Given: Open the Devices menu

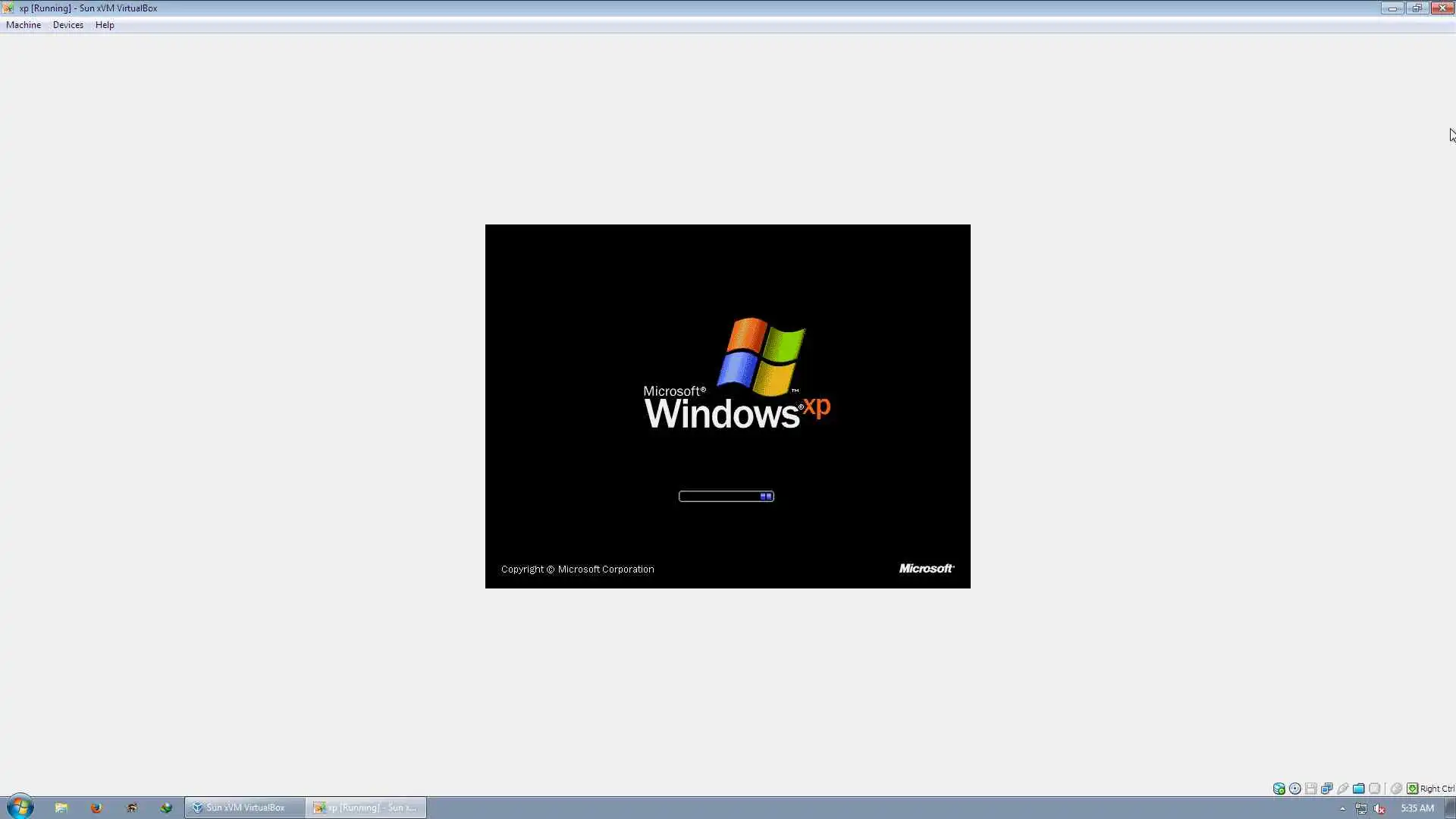Looking at the screenshot, I should 67,25.
